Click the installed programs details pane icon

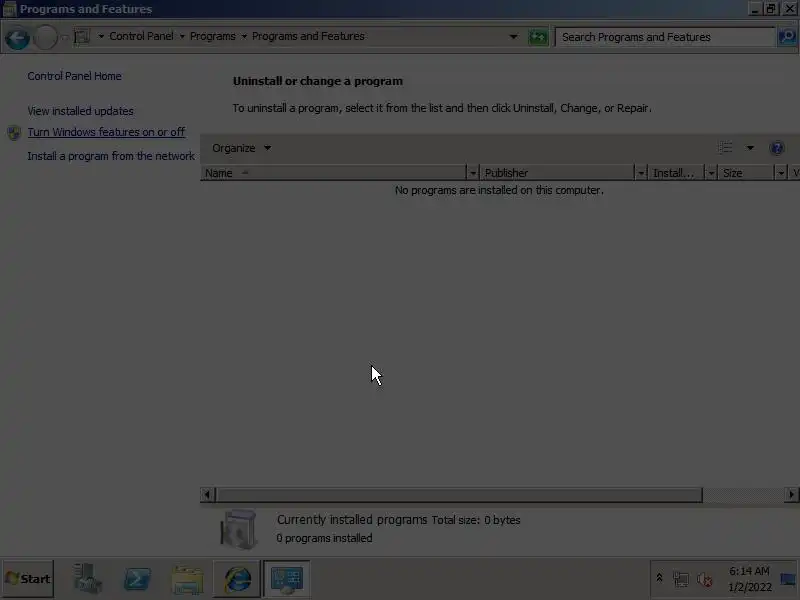tap(238, 530)
